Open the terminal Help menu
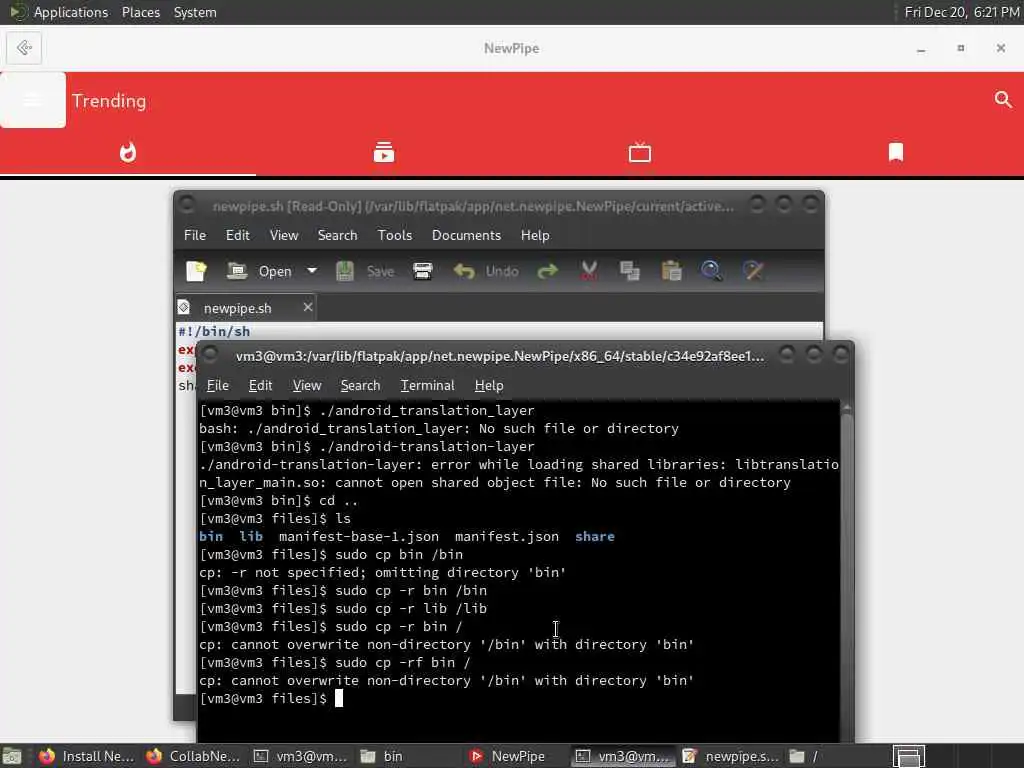The image size is (1024, 768). pyautogui.click(x=489, y=385)
